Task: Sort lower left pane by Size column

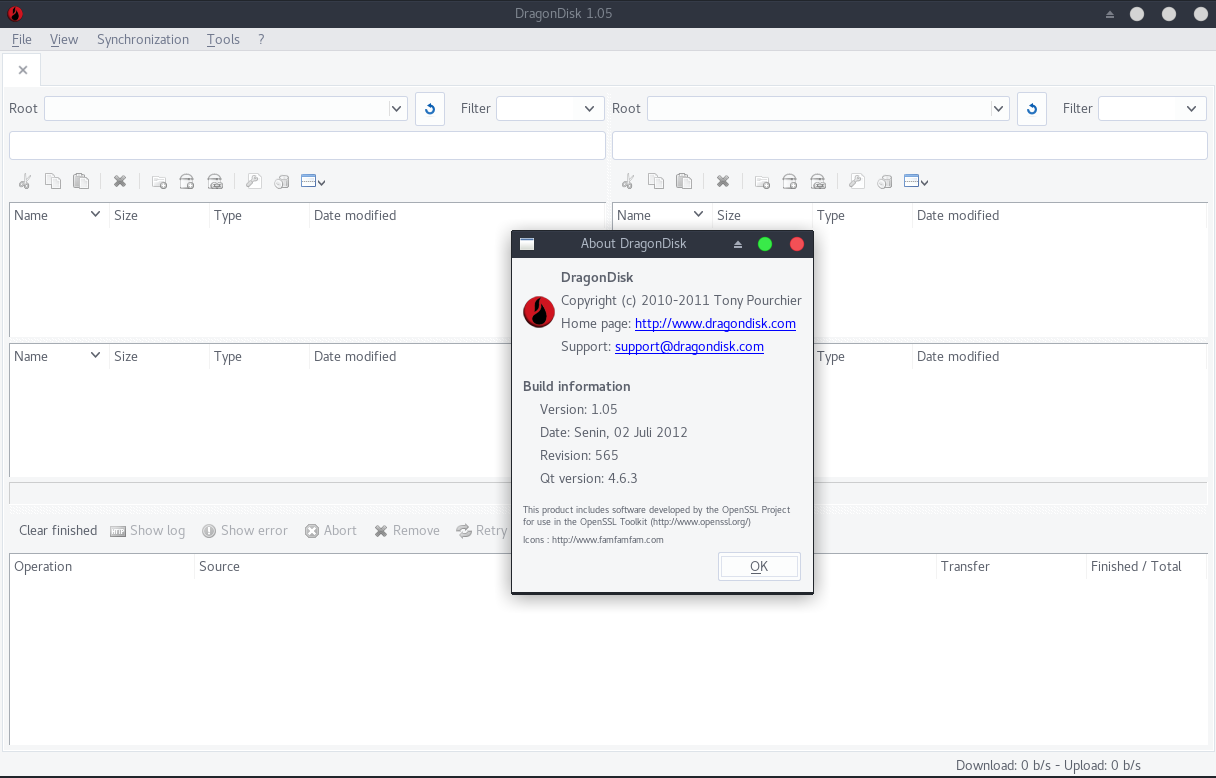Action: (159, 356)
